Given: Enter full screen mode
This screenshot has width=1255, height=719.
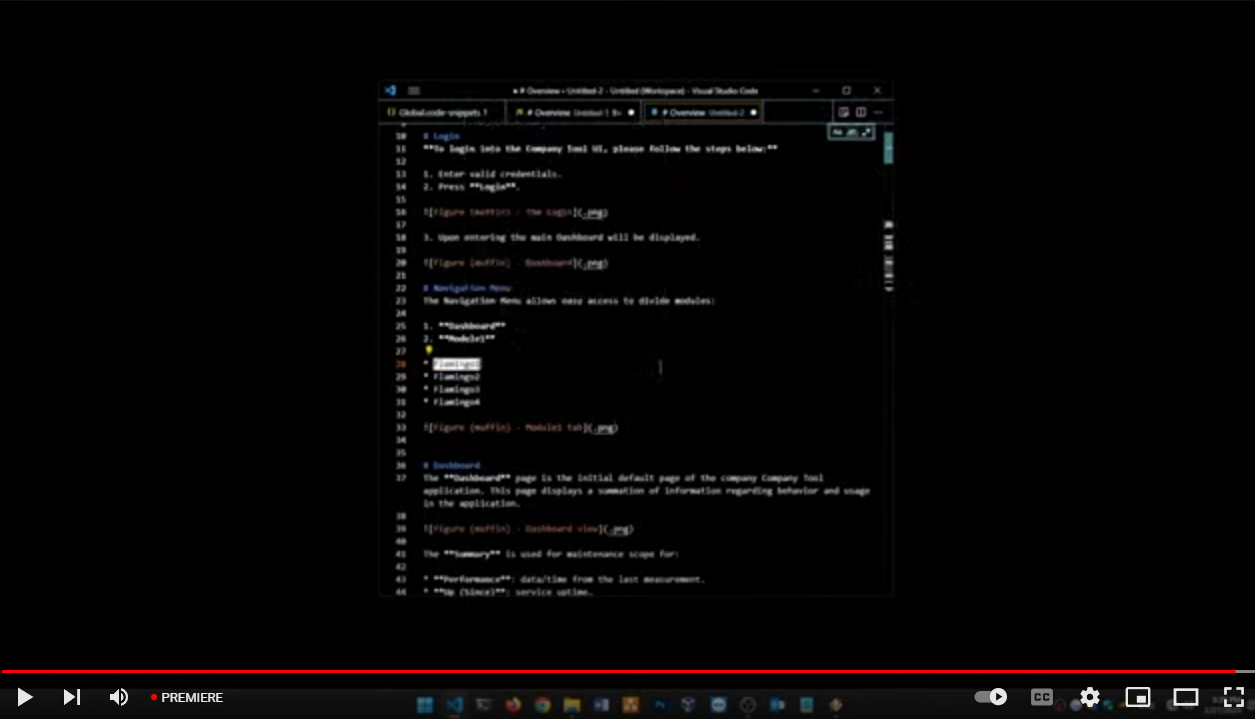Looking at the screenshot, I should [1234, 697].
